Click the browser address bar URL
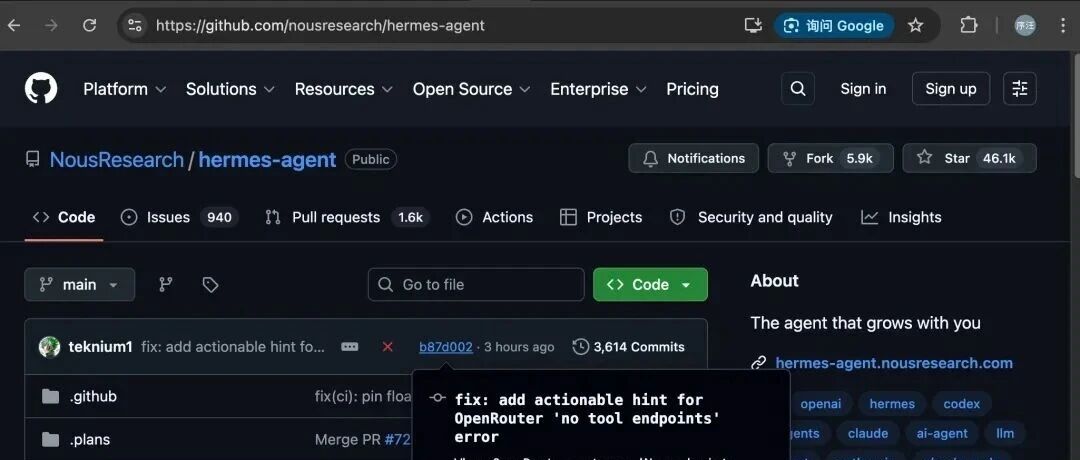Viewport: 1080px width, 460px height. click(320, 25)
